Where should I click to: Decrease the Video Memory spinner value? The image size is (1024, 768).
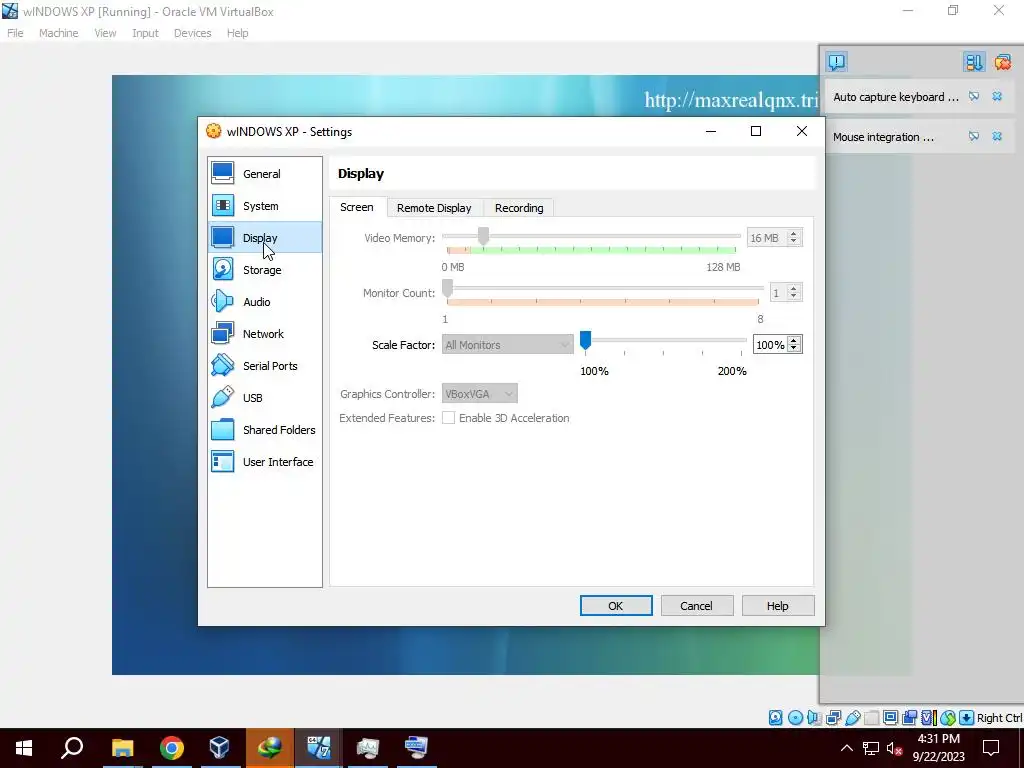pyautogui.click(x=793, y=242)
